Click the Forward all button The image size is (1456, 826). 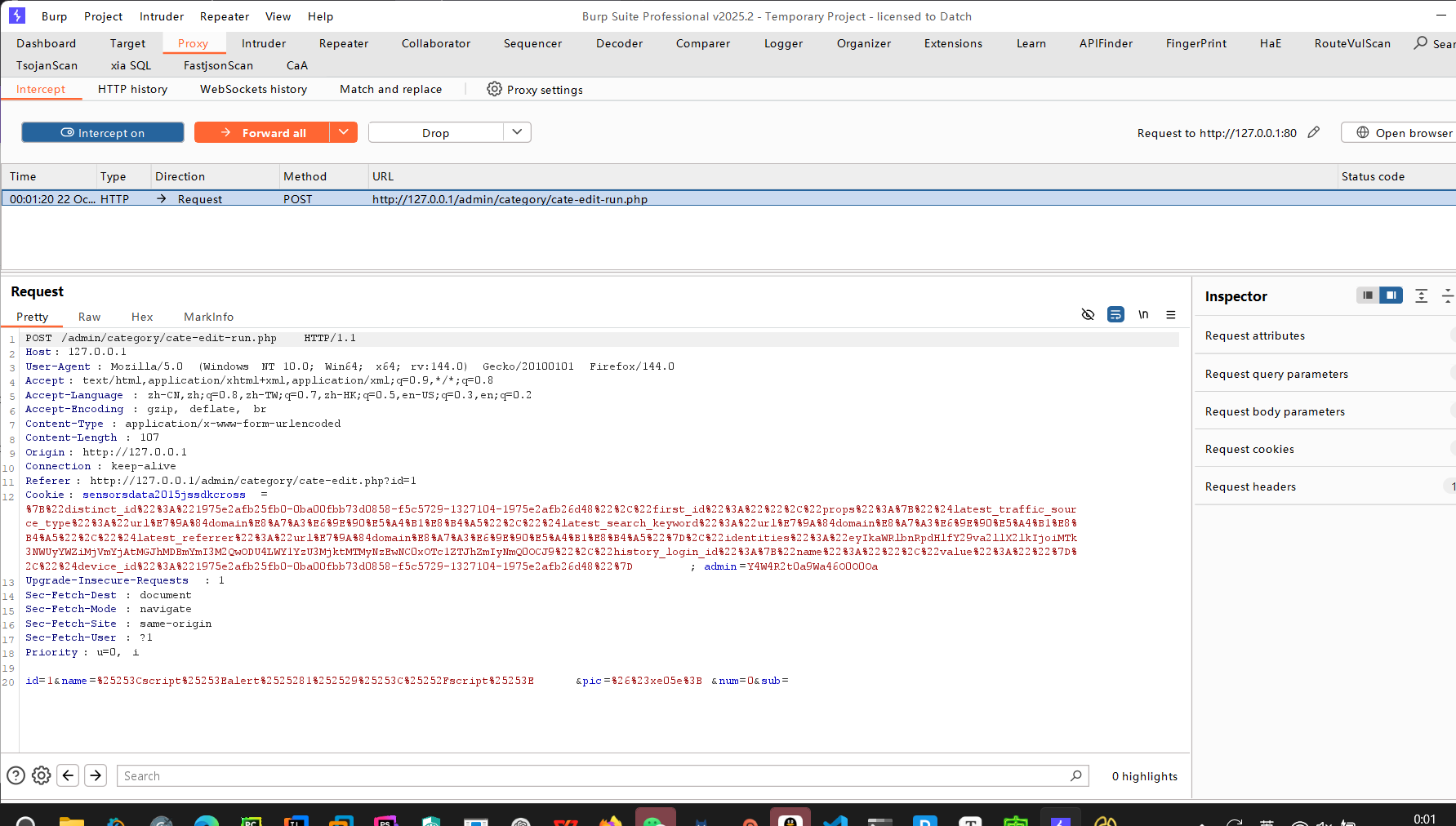[262, 132]
